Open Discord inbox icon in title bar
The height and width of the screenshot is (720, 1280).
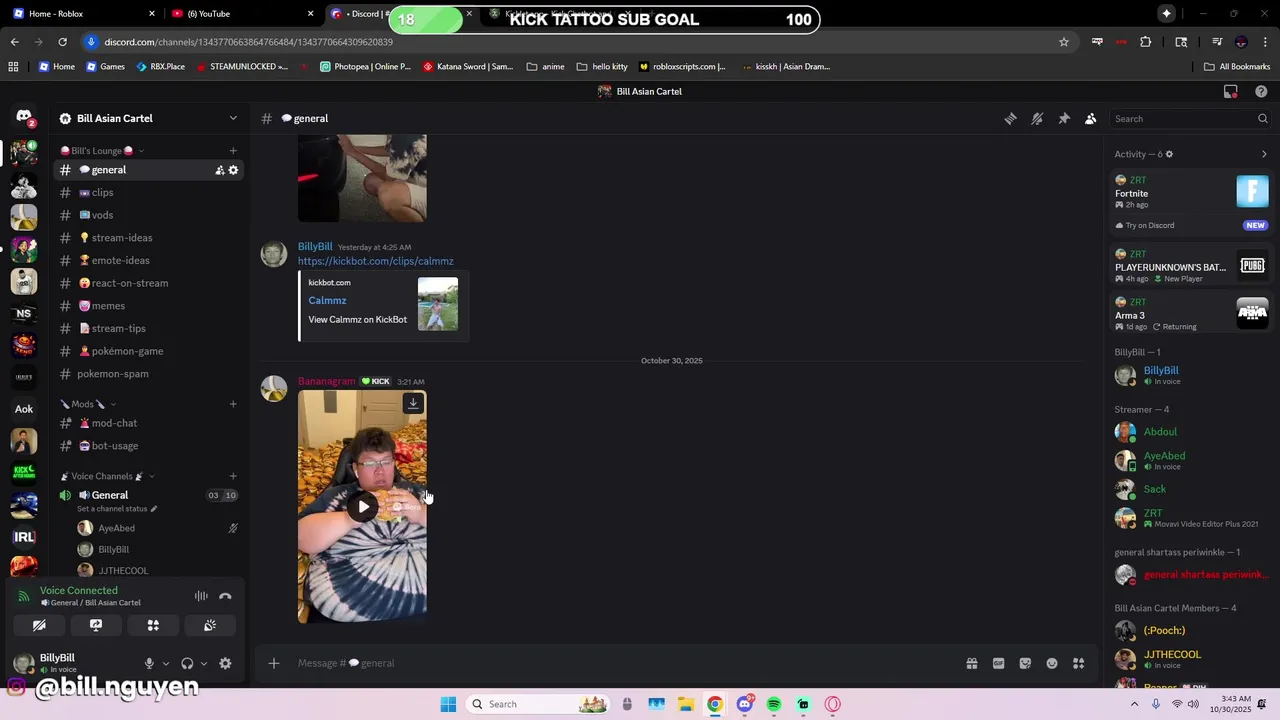(1231, 91)
